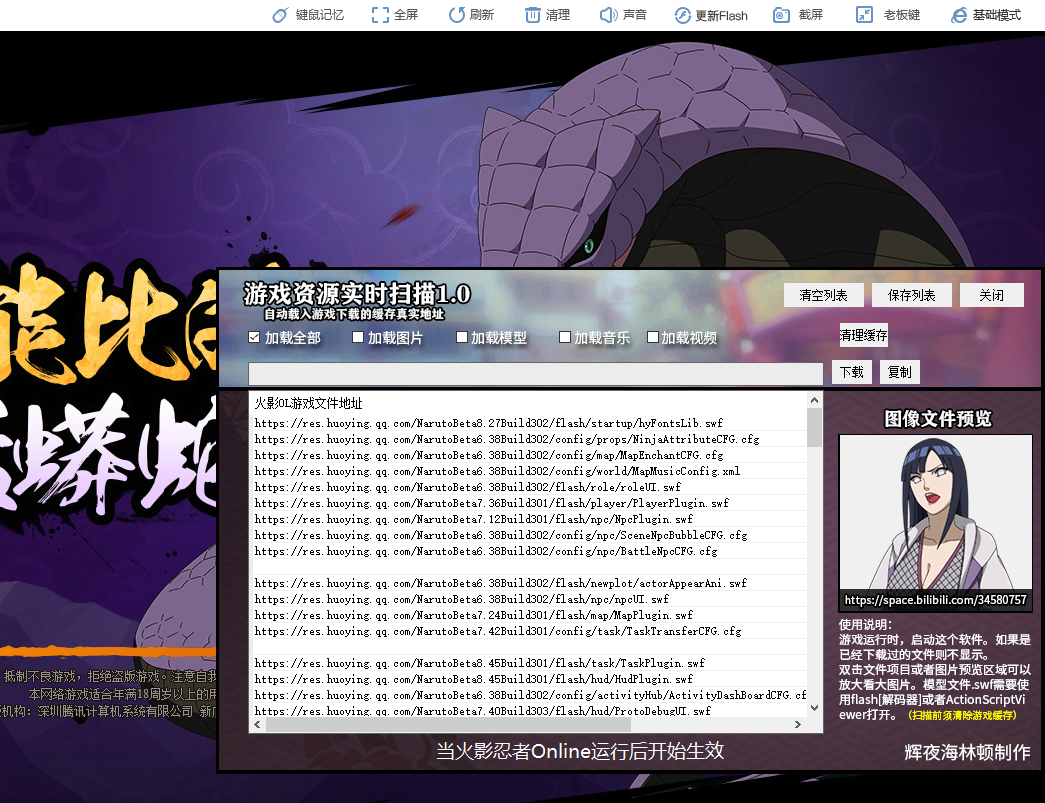Click the list's scroll up arrow
Image resolution: width=1045 pixels, height=803 pixels.
coord(814,400)
